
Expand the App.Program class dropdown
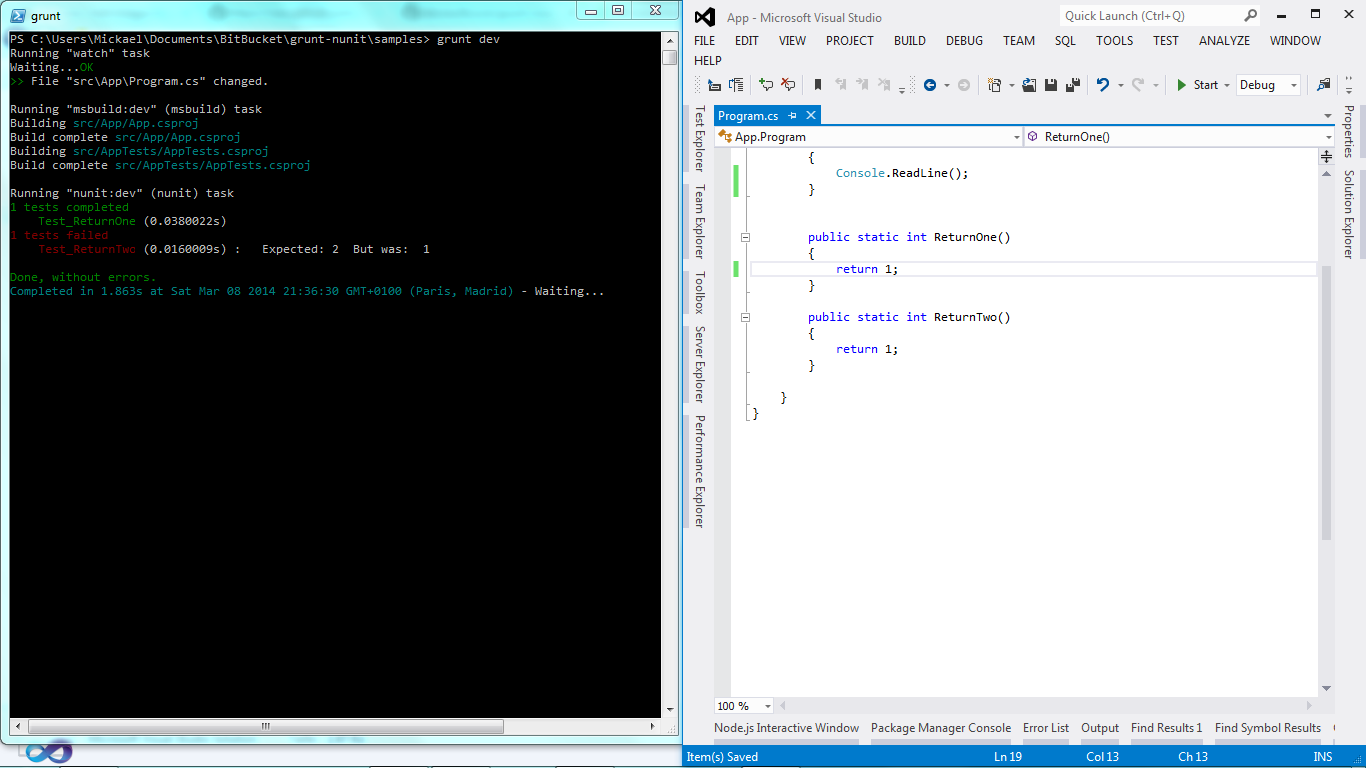point(1017,137)
